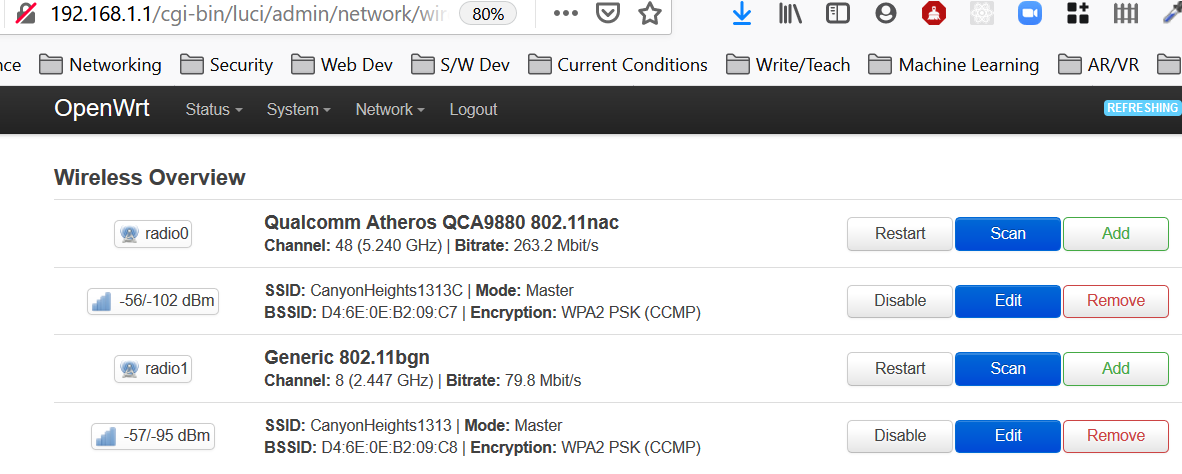
Task: Click Scan button for radio0
Action: [x=1008, y=234]
